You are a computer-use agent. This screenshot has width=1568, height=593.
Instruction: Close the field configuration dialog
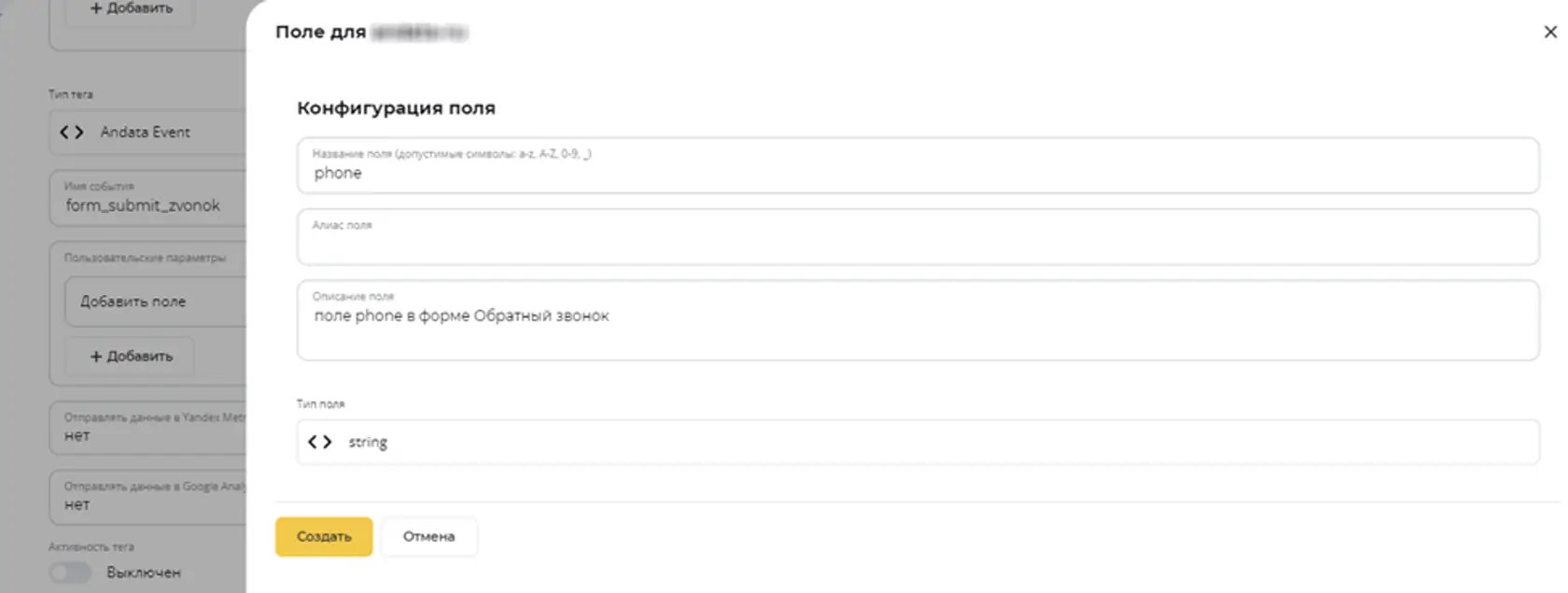[1550, 32]
